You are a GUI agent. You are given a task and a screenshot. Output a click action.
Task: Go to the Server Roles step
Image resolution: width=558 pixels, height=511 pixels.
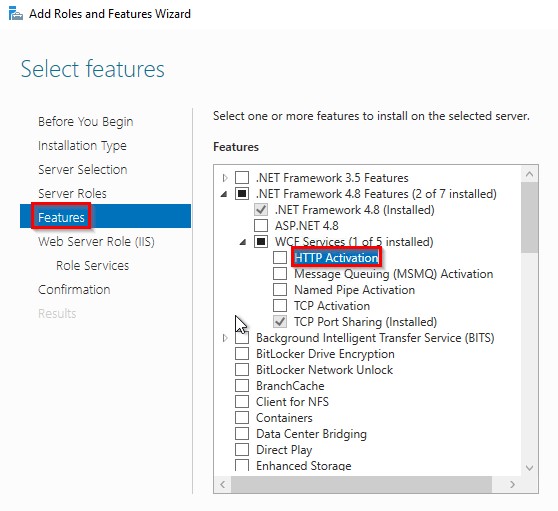[x=72, y=194]
